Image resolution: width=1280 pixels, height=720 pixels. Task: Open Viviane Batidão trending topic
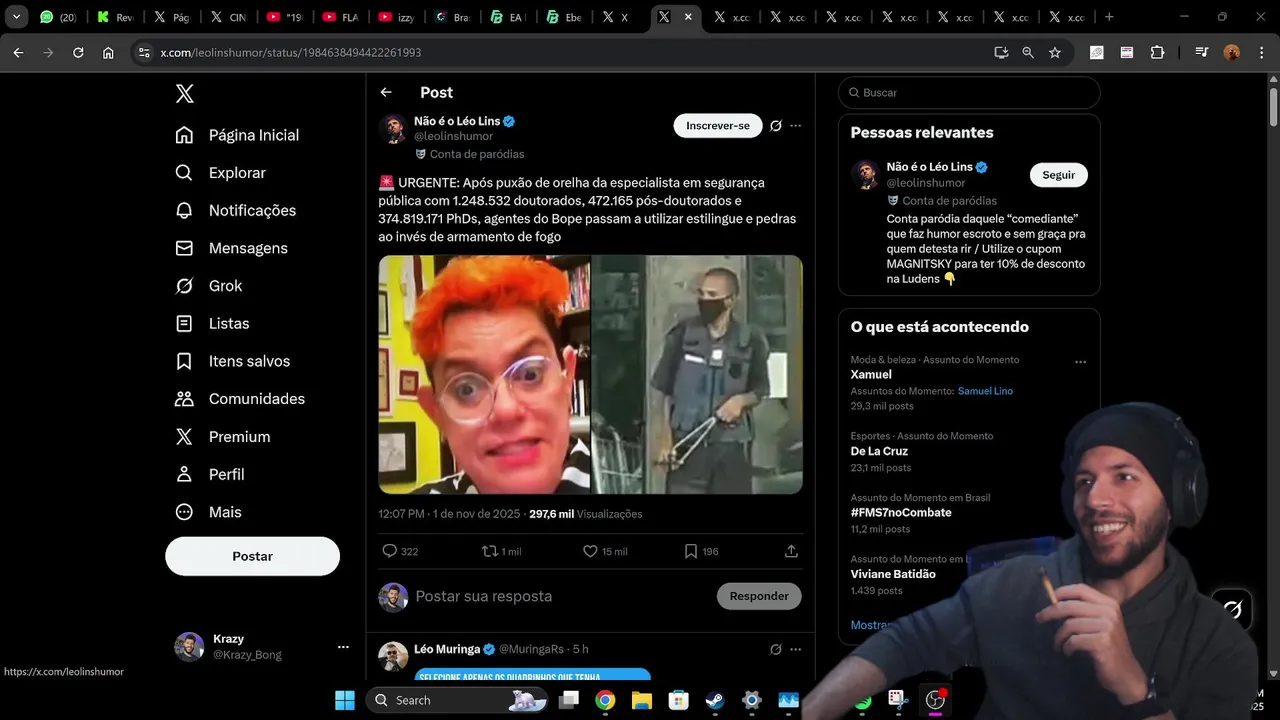click(x=893, y=574)
